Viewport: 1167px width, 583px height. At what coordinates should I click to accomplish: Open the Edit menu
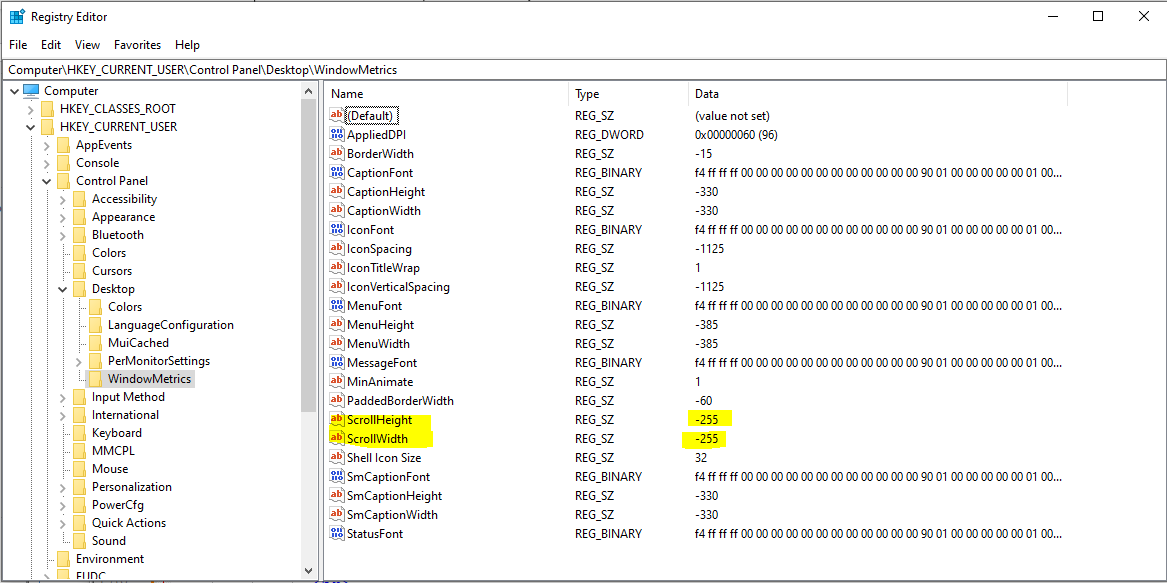[51, 45]
